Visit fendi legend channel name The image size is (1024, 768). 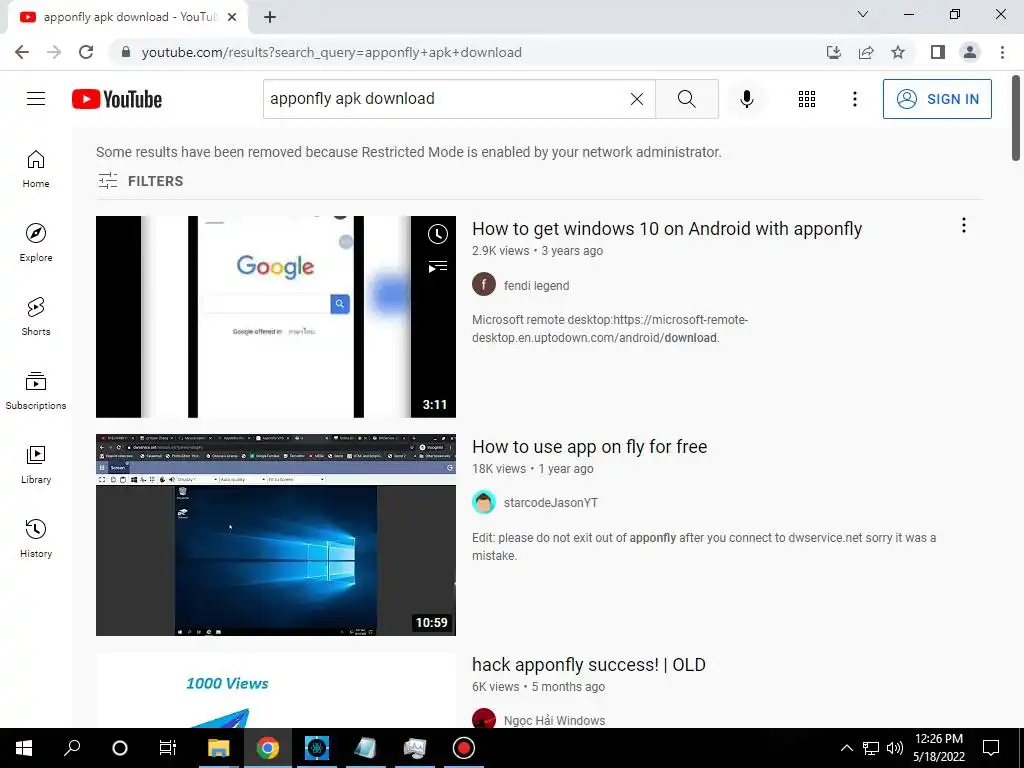coord(536,285)
